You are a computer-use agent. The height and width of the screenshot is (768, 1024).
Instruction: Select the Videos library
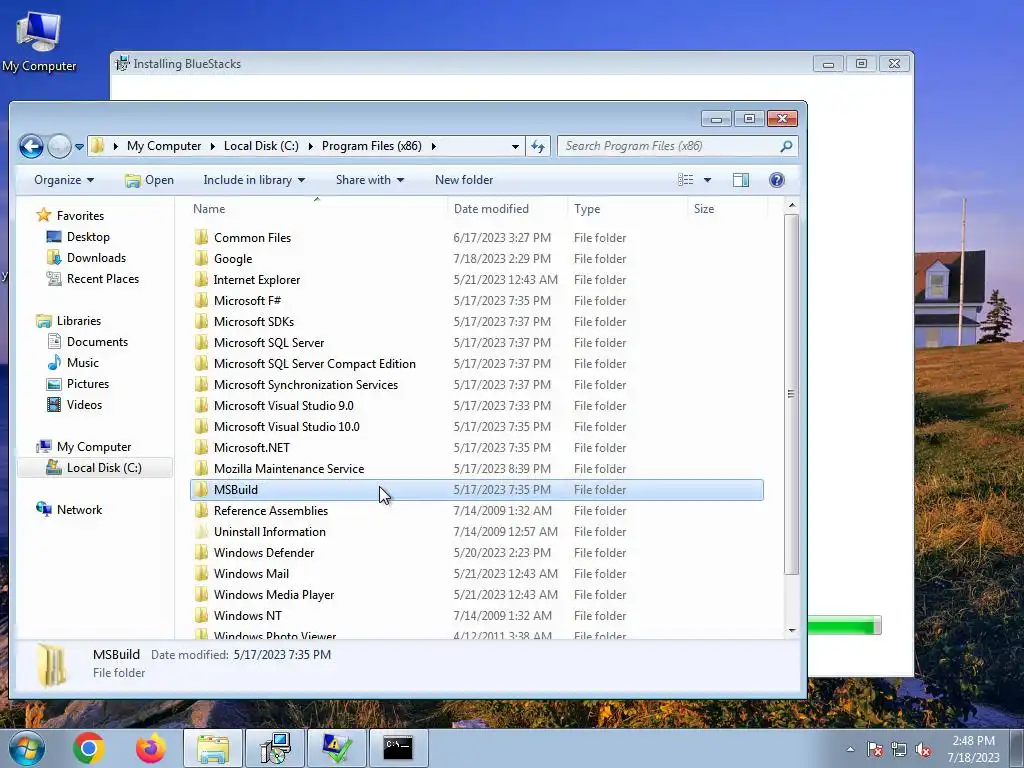(84, 405)
